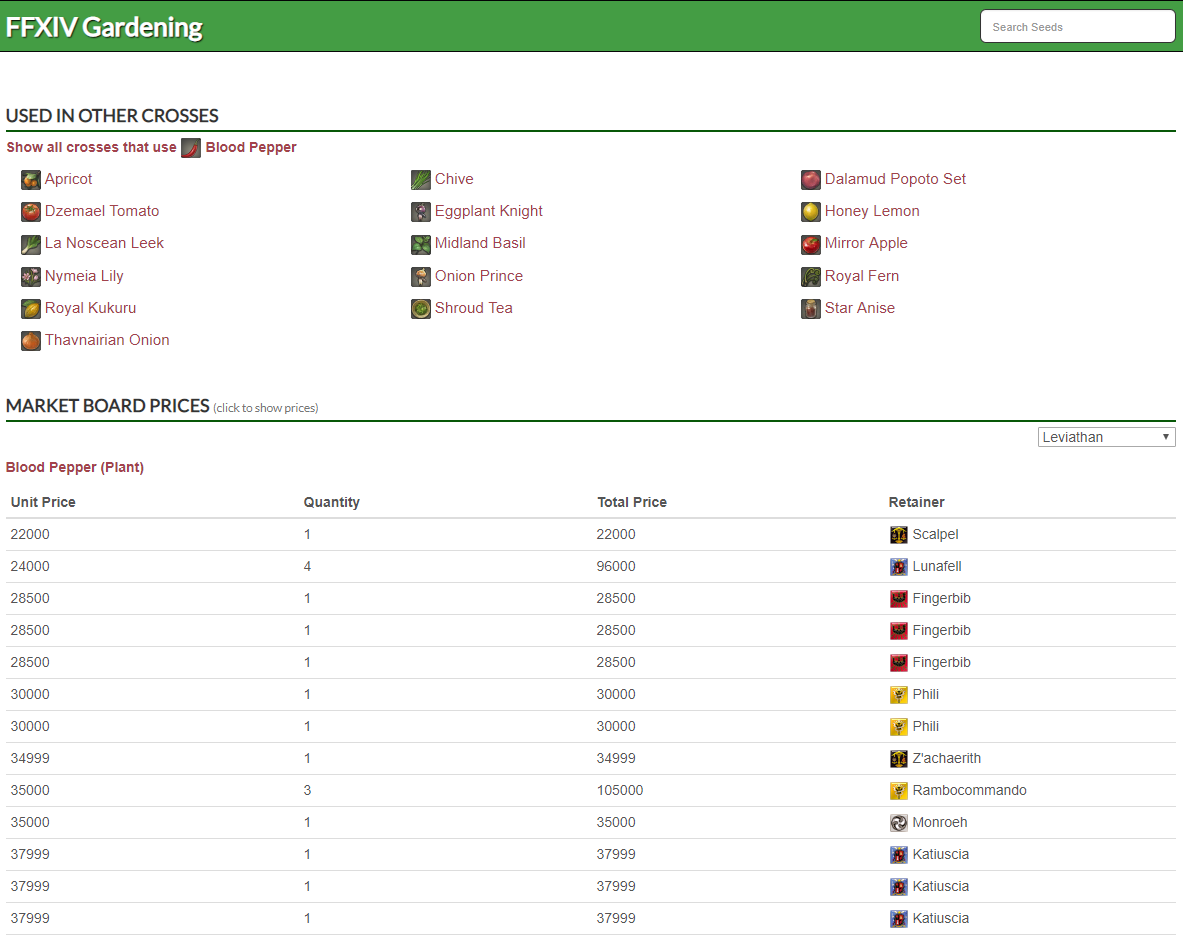The height and width of the screenshot is (935, 1183).
Task: Open the Star Anise link
Action: [859, 308]
